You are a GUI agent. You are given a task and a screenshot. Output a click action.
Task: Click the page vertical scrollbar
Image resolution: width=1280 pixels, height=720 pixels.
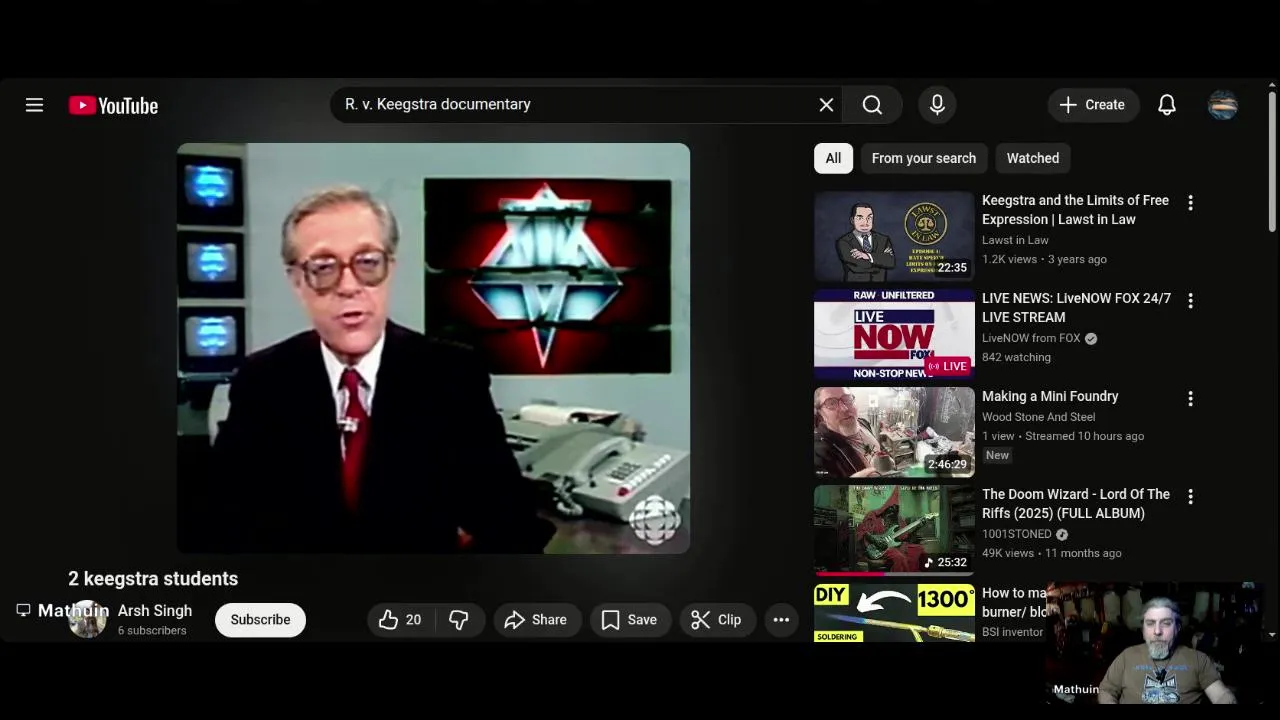[x=1271, y=160]
